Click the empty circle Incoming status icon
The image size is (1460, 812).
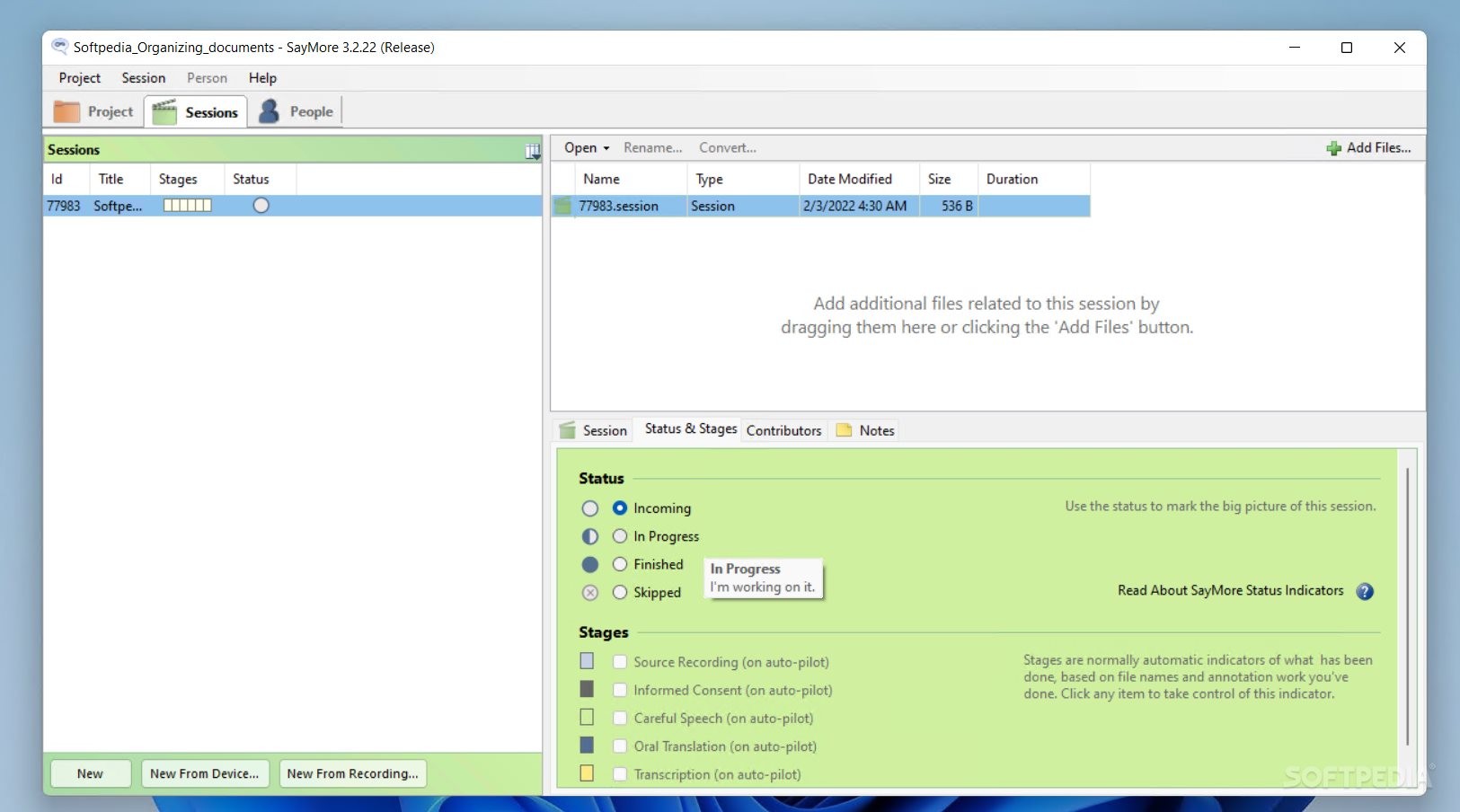[590, 508]
